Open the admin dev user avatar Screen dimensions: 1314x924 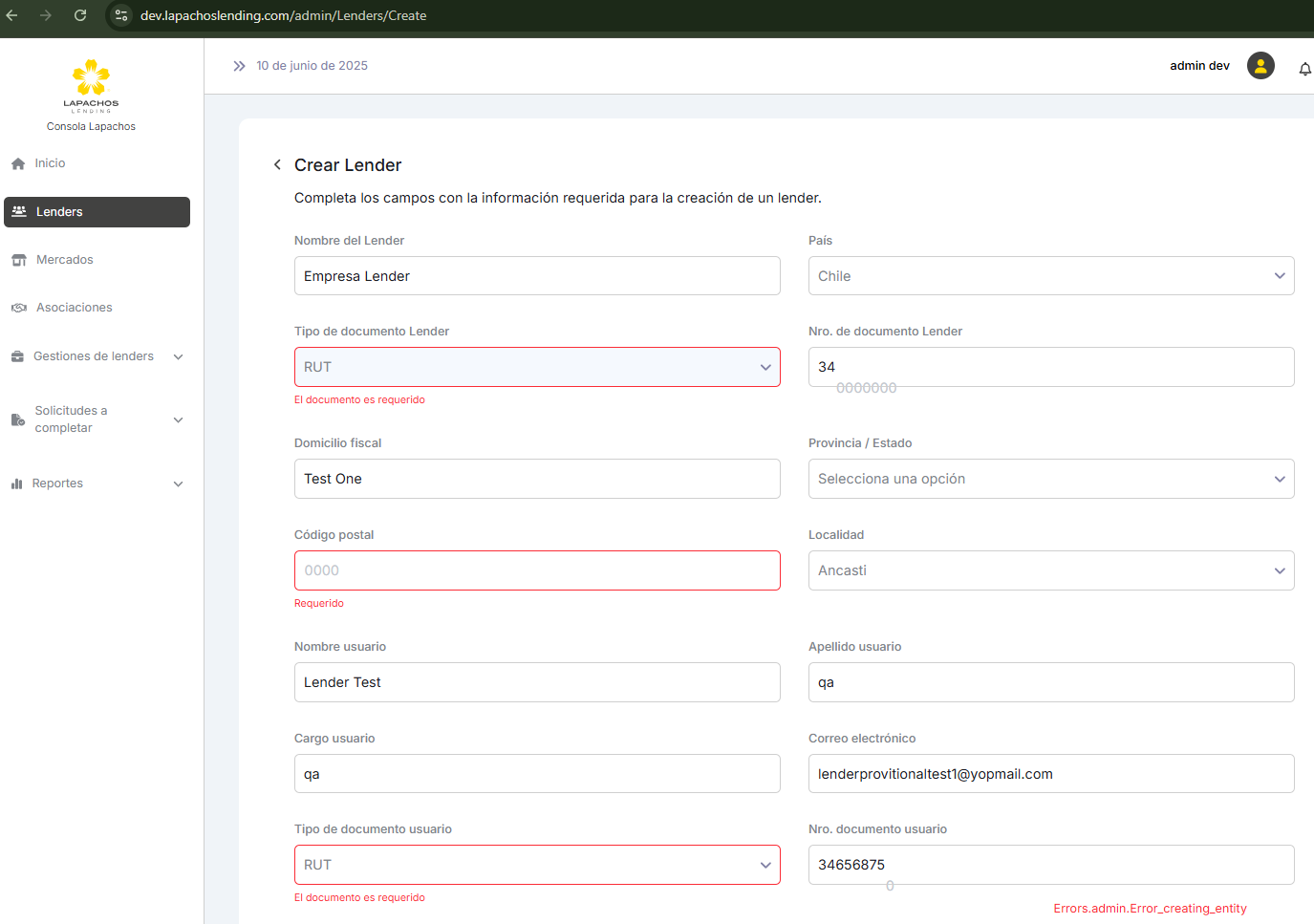(x=1260, y=66)
